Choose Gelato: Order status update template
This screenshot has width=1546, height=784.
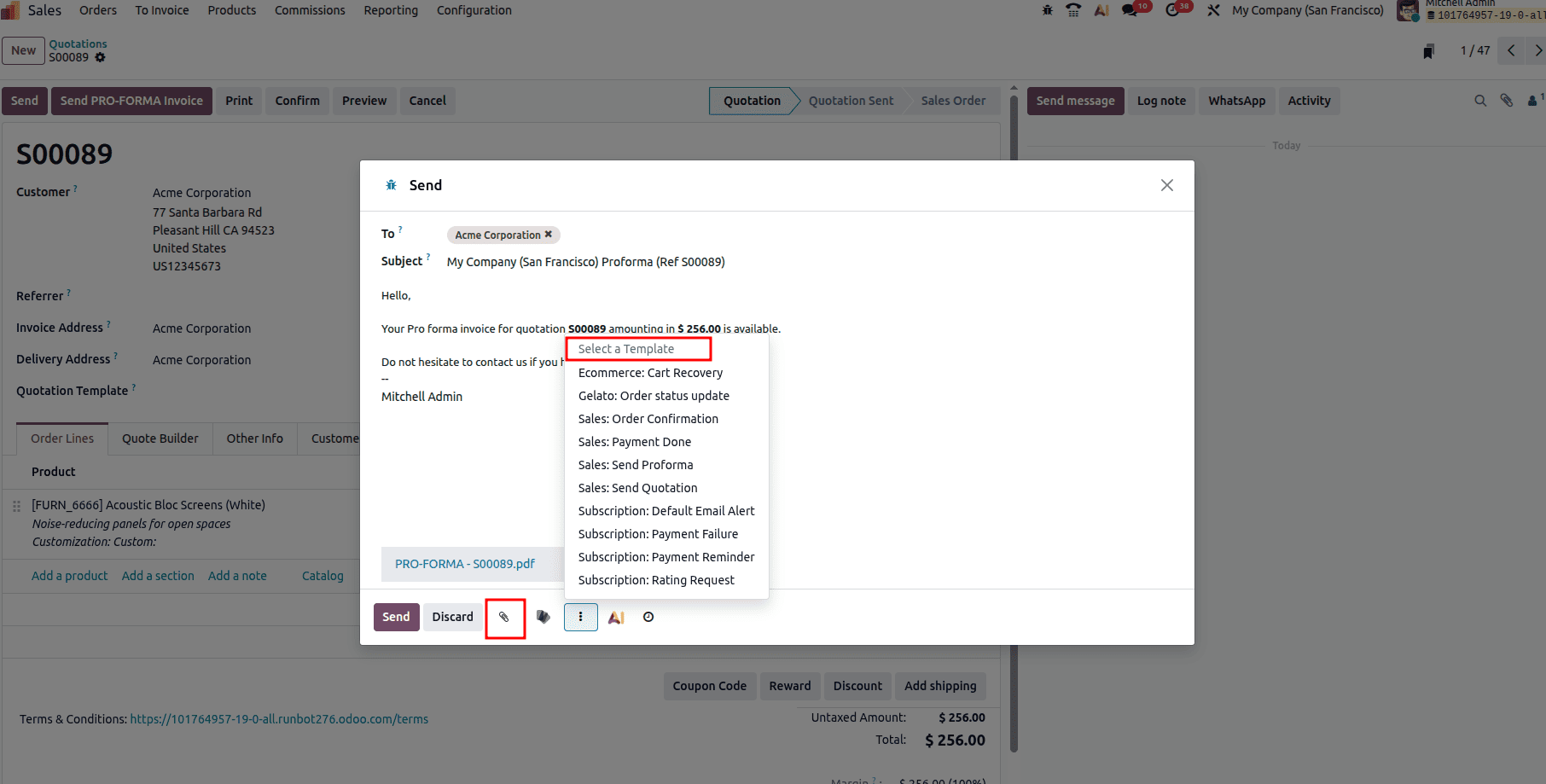[654, 396]
